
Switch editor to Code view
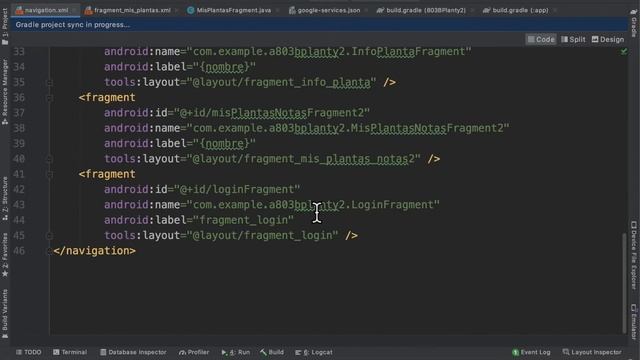click(541, 40)
